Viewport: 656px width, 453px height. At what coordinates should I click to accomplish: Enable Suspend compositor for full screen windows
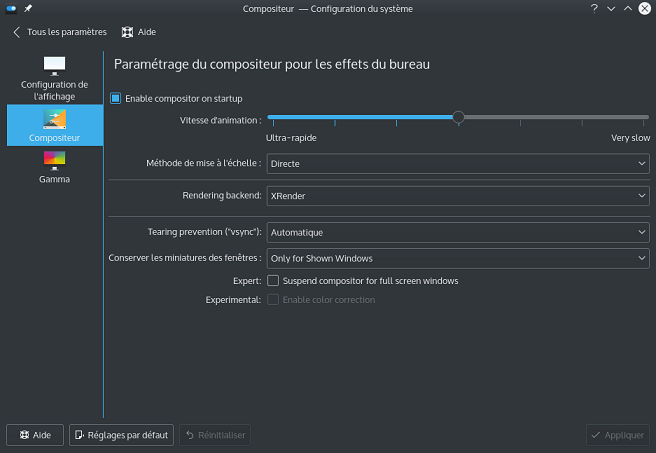point(273,281)
